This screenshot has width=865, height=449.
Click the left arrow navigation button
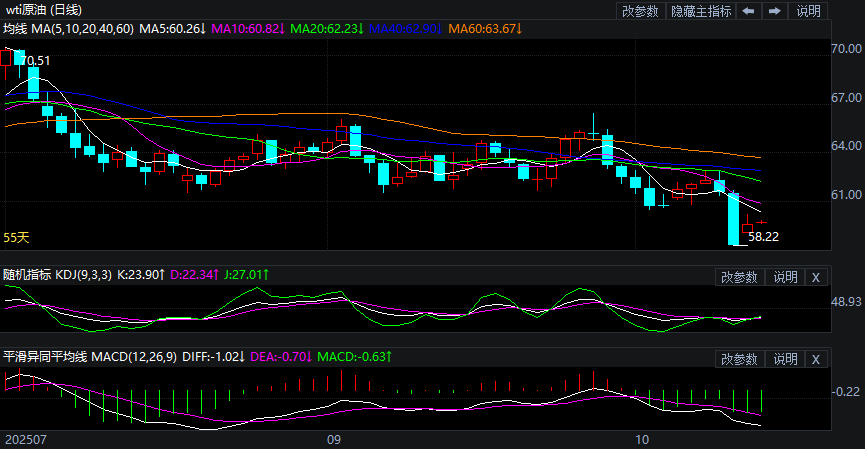click(x=748, y=11)
